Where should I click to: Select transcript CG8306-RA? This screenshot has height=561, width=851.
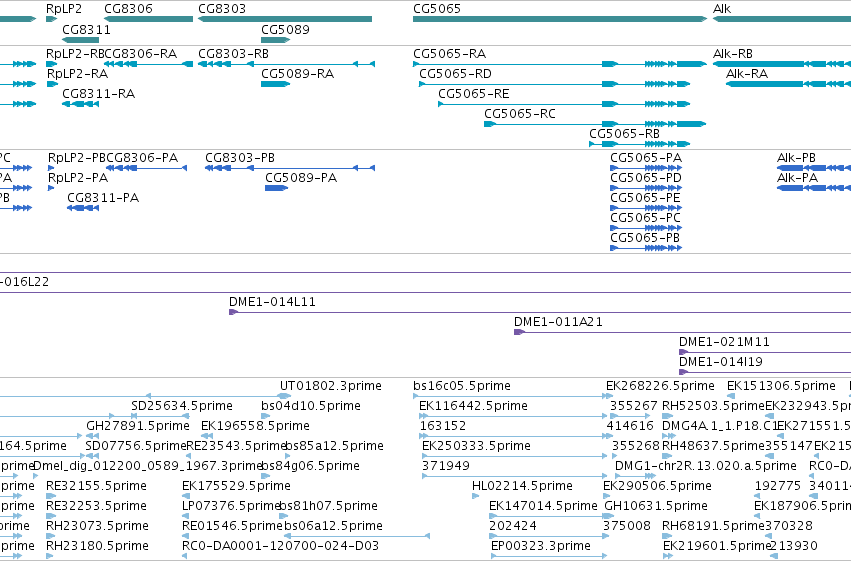click(x=148, y=64)
